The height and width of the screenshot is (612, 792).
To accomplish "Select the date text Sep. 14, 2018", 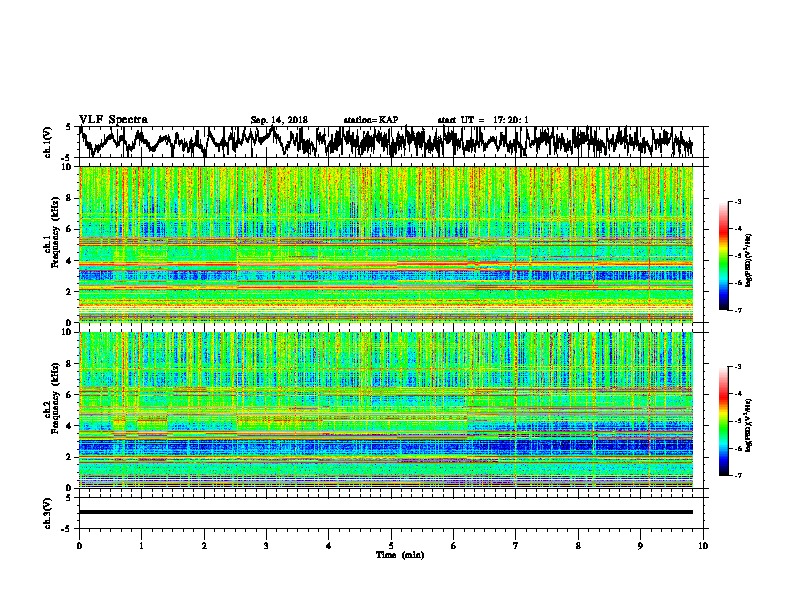I will point(279,120).
